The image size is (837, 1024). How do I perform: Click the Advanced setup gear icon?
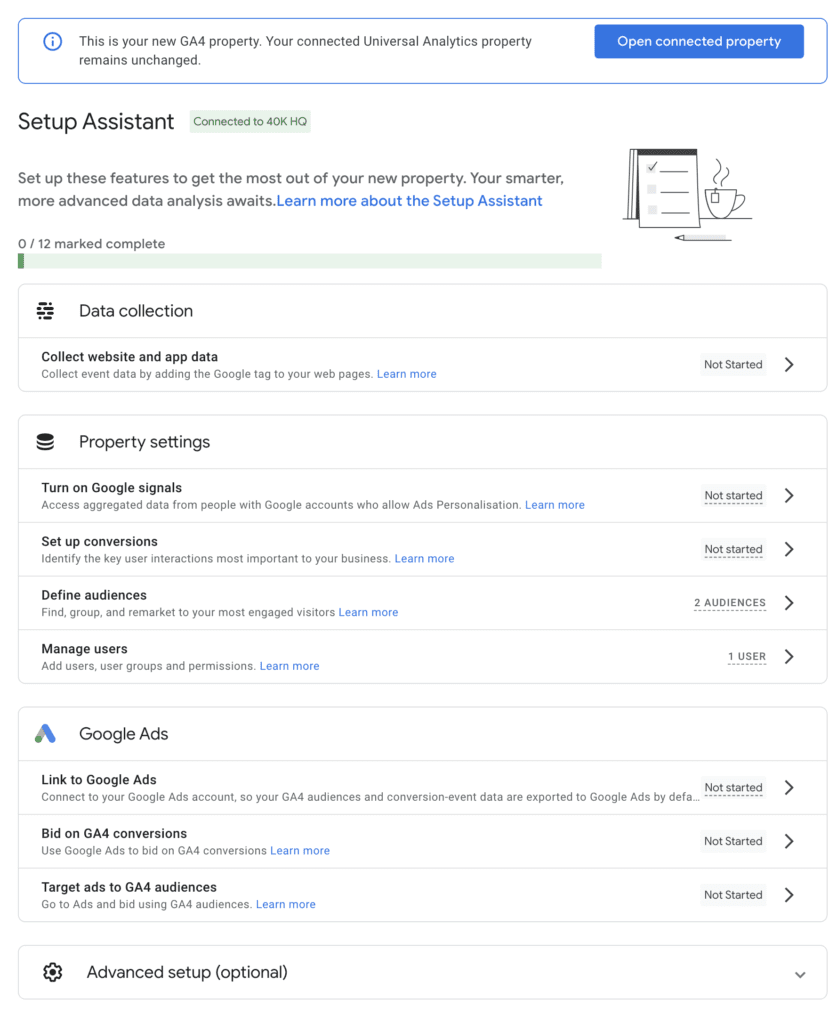pos(53,972)
